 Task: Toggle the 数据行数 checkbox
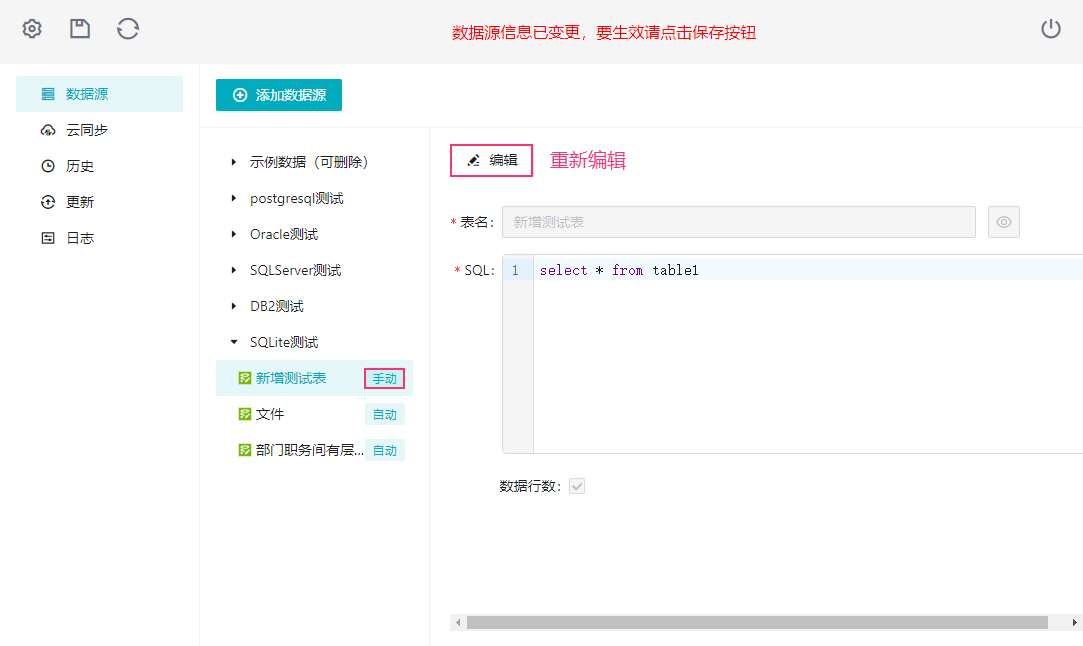(x=577, y=486)
